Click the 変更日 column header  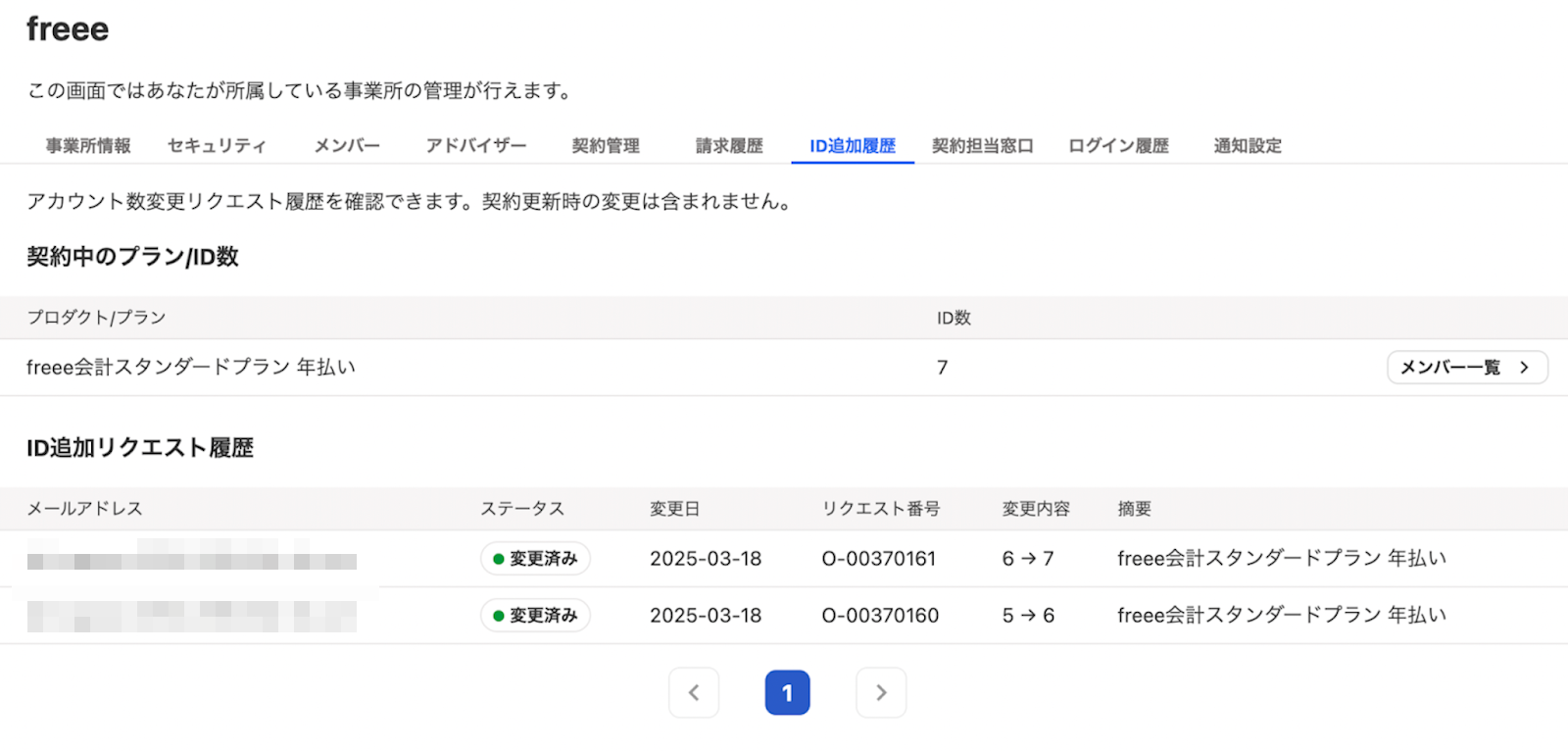[x=675, y=509]
